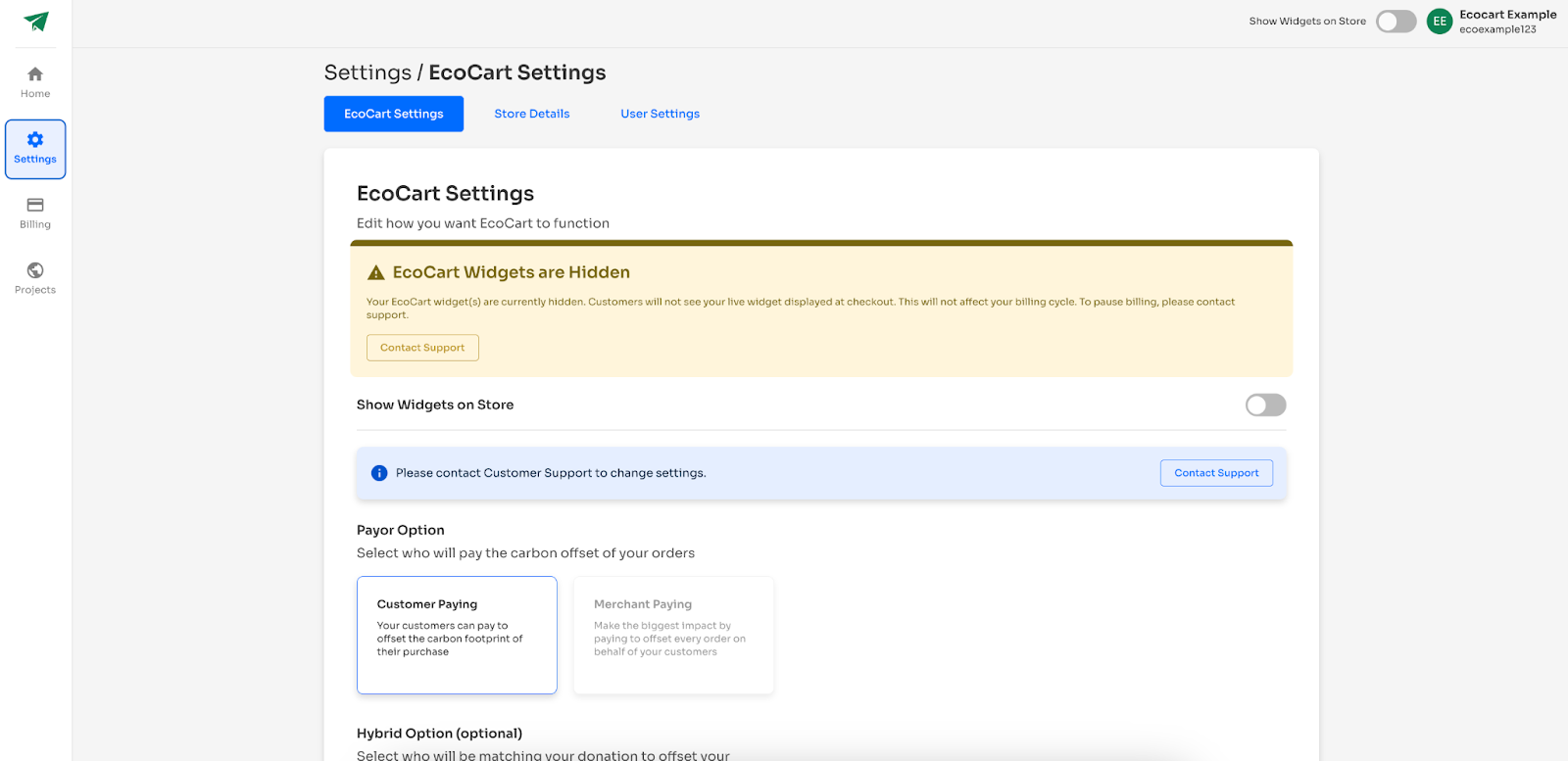Click the blue info icon
Screen dimensions: 1568x761
(379, 473)
